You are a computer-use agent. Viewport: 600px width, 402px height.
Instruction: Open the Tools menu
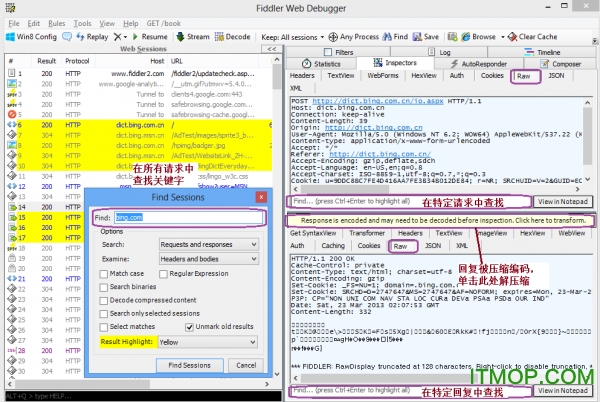(82, 23)
